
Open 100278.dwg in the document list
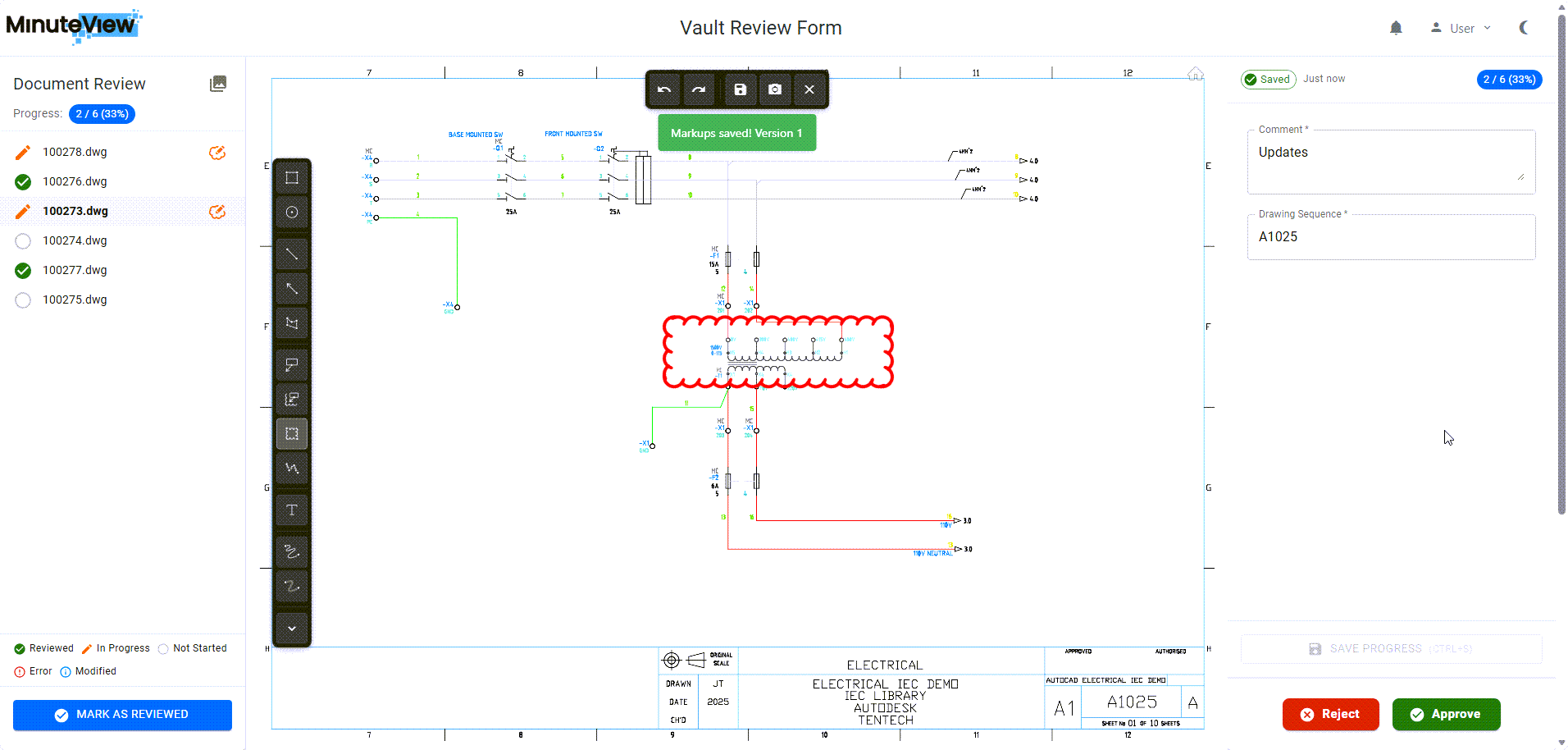pos(75,152)
